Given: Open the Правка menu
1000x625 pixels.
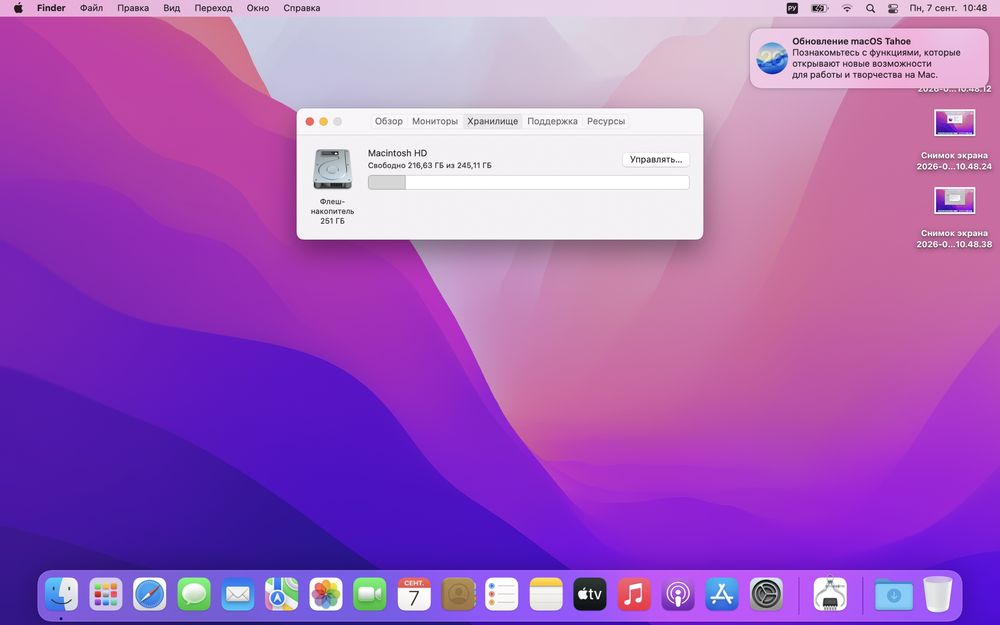Looking at the screenshot, I should point(133,8).
